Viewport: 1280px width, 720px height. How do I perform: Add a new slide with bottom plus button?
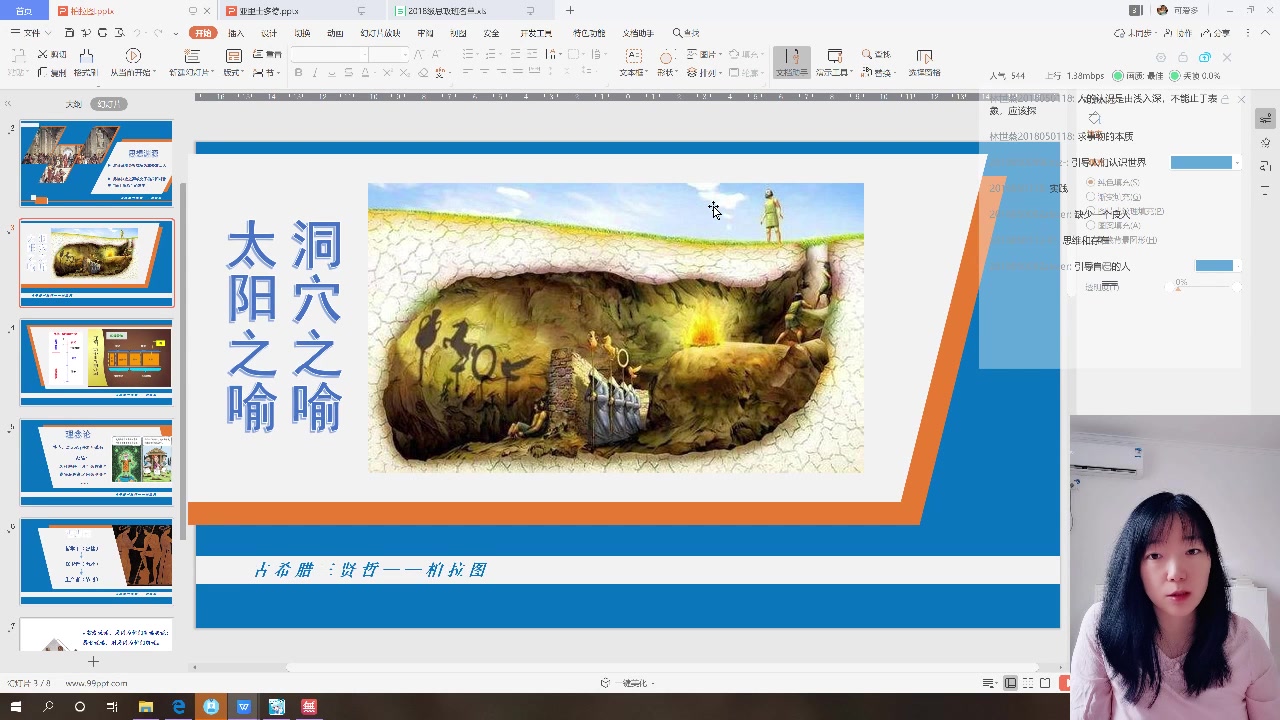(93, 661)
